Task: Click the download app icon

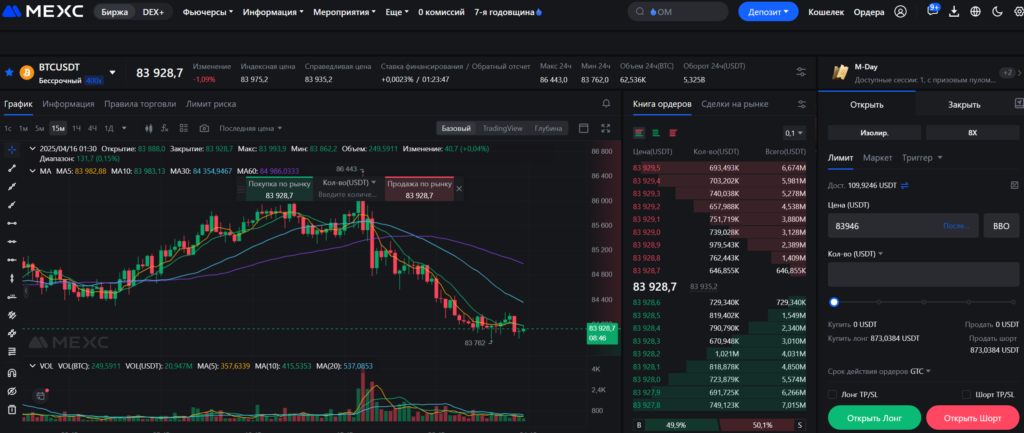Action: click(954, 12)
